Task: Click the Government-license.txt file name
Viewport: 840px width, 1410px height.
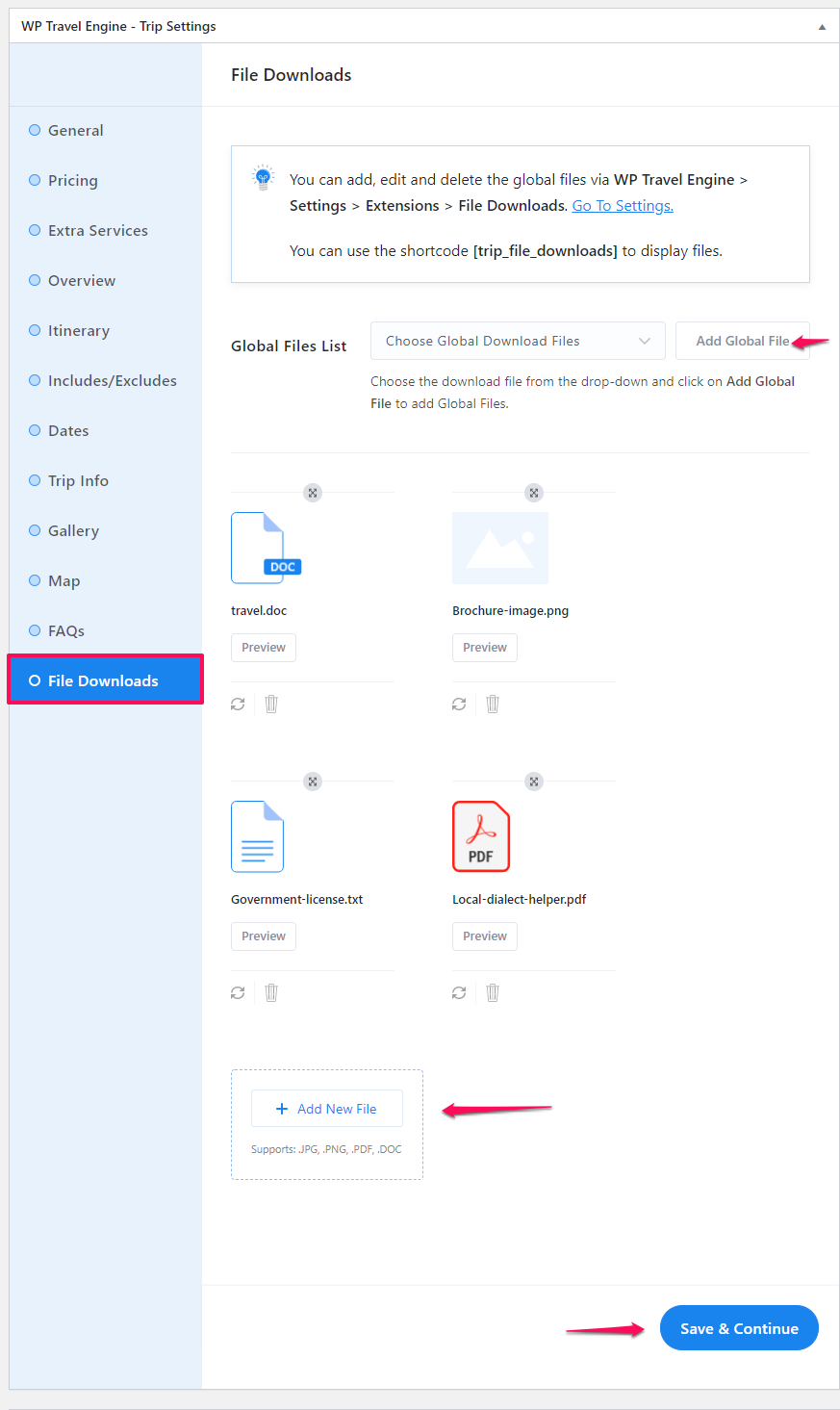Action: 297,900
